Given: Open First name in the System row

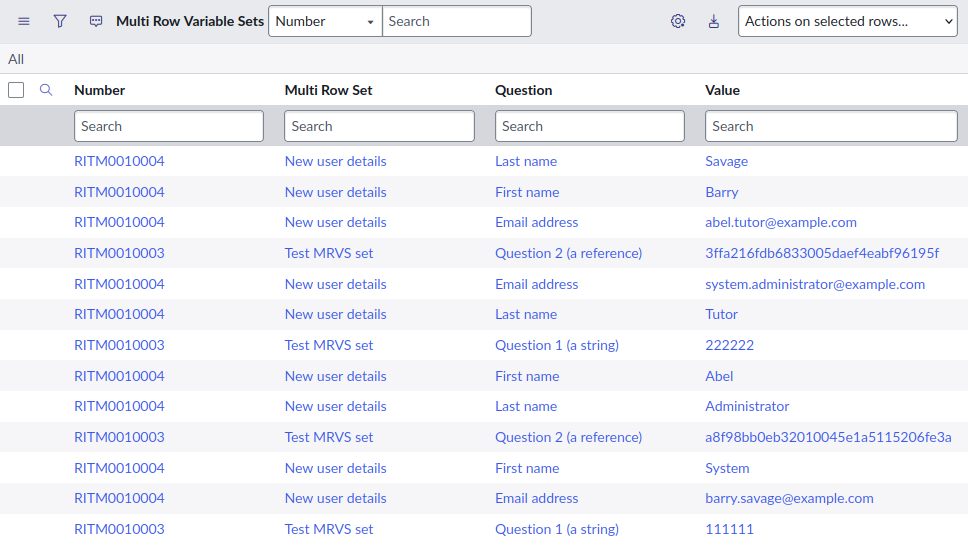Looking at the screenshot, I should click(527, 468).
